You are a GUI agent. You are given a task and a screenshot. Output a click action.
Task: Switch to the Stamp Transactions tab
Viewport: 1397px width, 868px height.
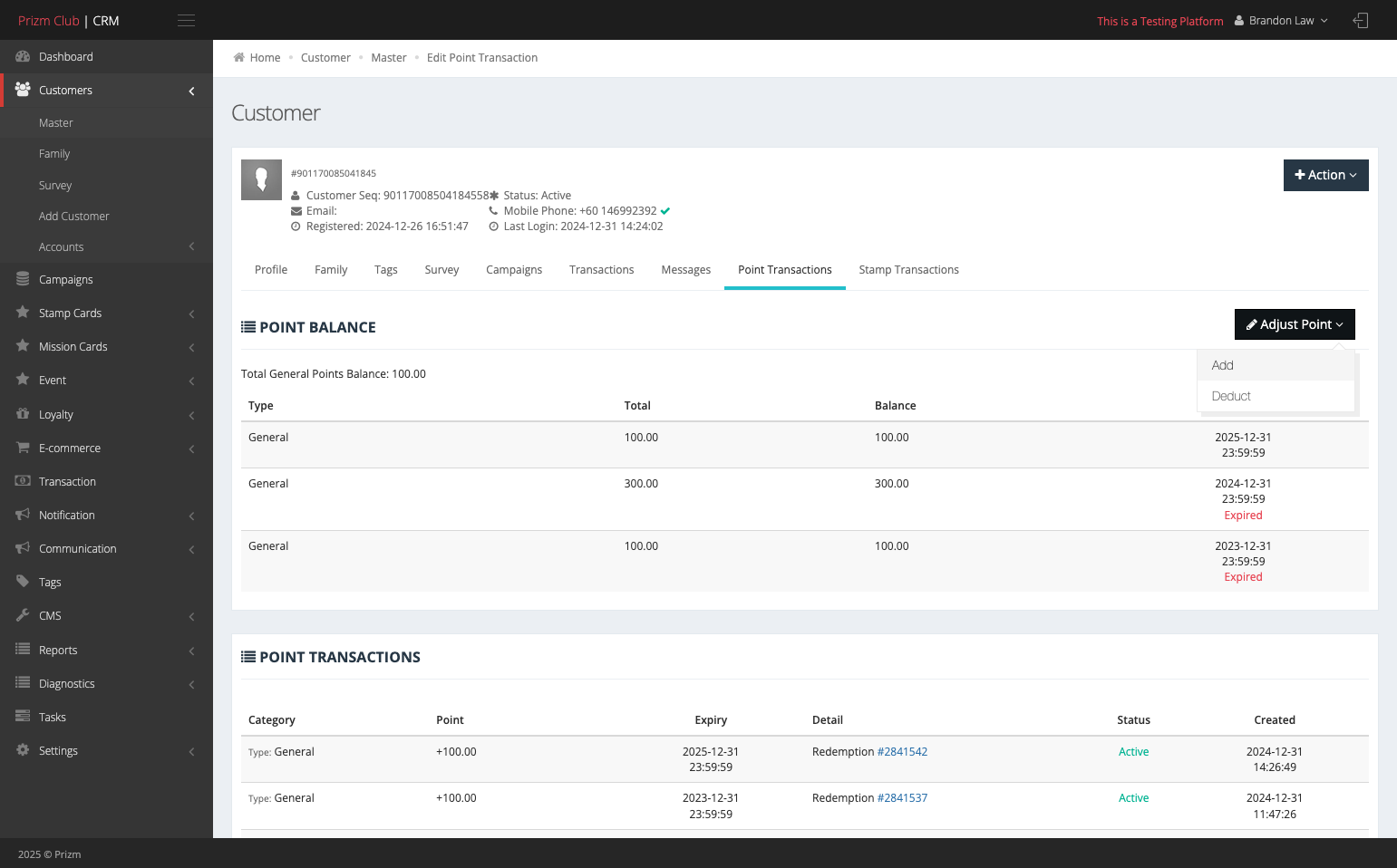908,270
